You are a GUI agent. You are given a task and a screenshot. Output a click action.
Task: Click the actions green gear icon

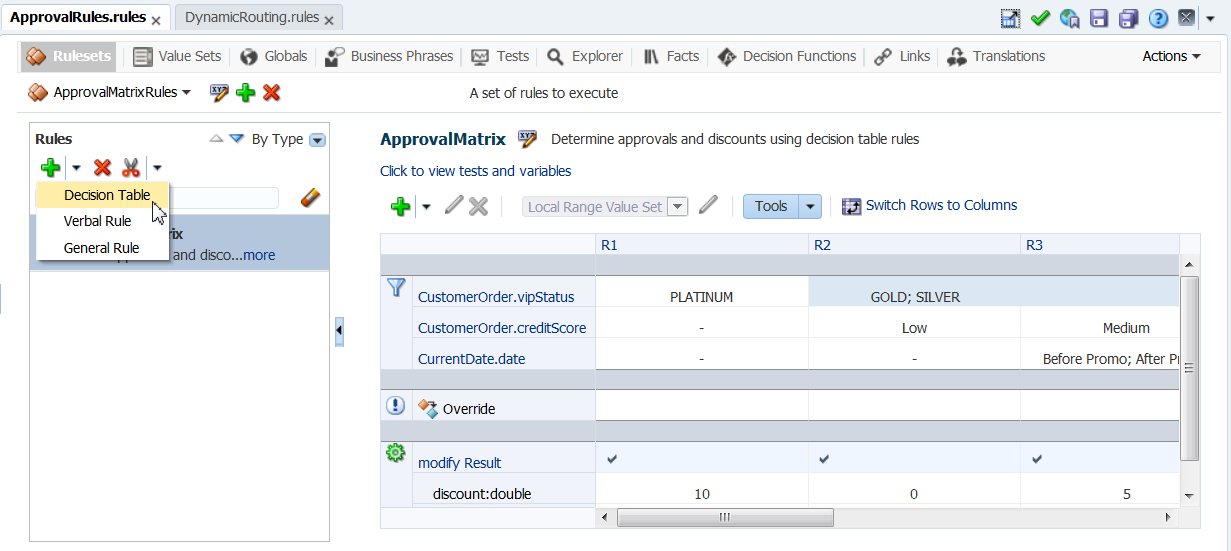(x=395, y=453)
